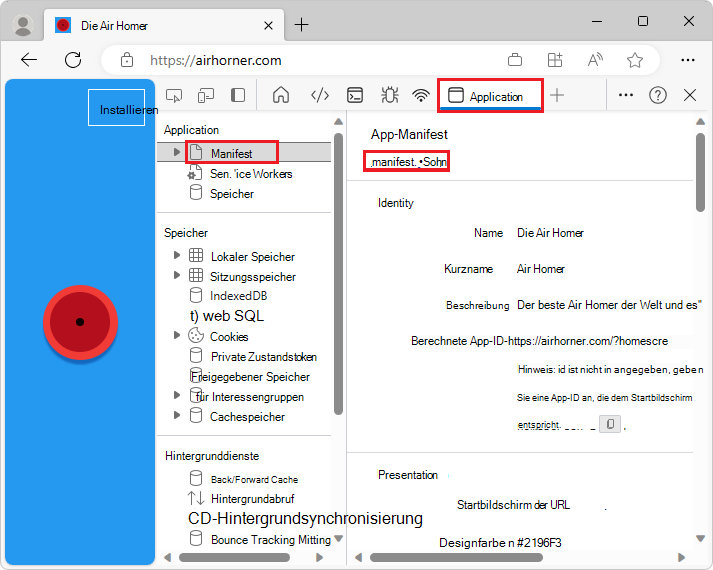Screen dimensions: 713x570
Task: Click app available install icon
Action: [x=555, y=60]
